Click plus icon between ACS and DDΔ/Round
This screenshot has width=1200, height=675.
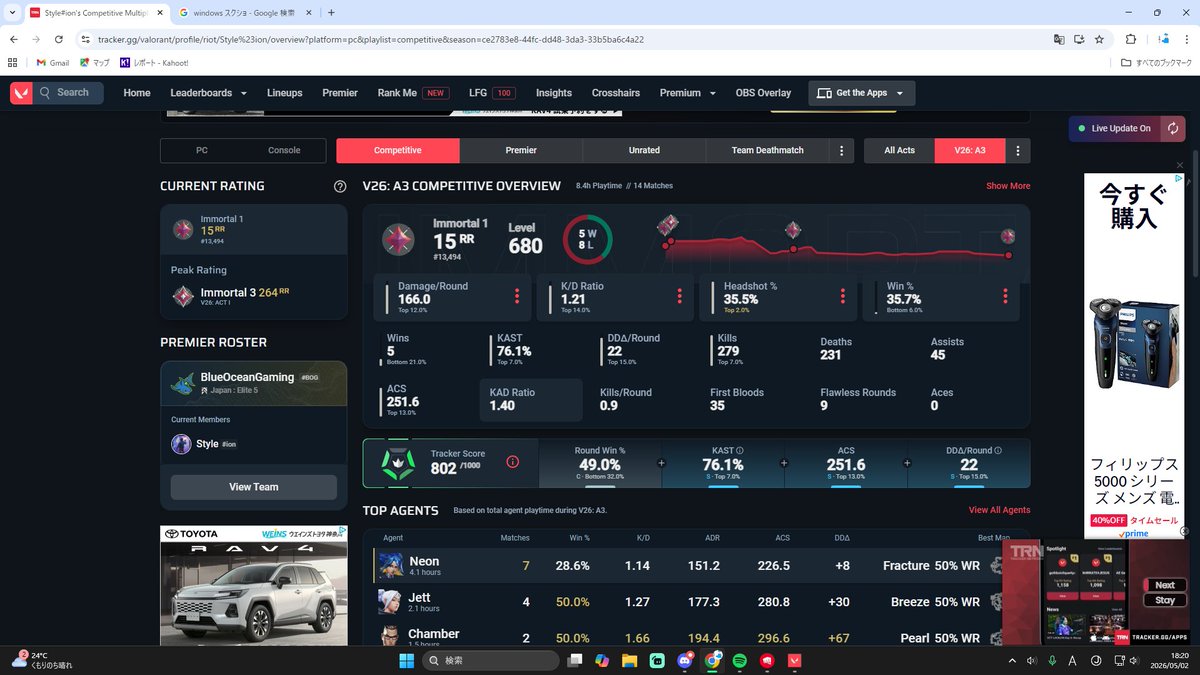(907, 463)
